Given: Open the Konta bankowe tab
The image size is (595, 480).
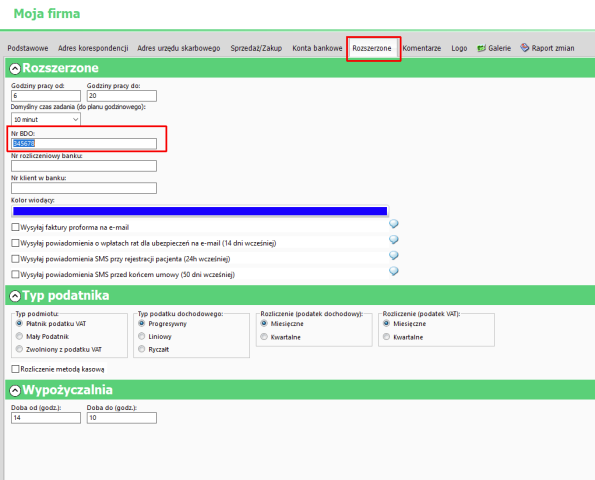Looking at the screenshot, I should click(x=317, y=48).
